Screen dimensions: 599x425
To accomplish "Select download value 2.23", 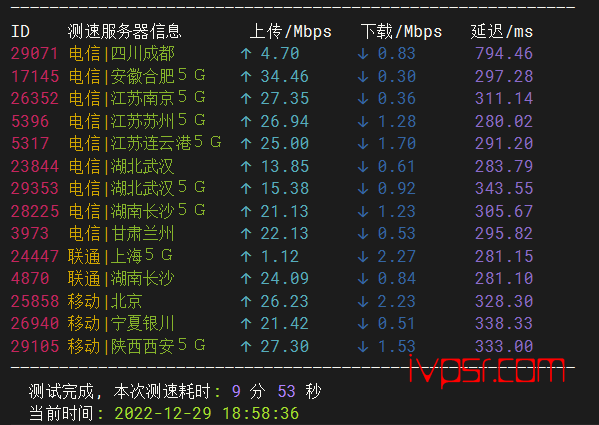I will coord(397,302).
